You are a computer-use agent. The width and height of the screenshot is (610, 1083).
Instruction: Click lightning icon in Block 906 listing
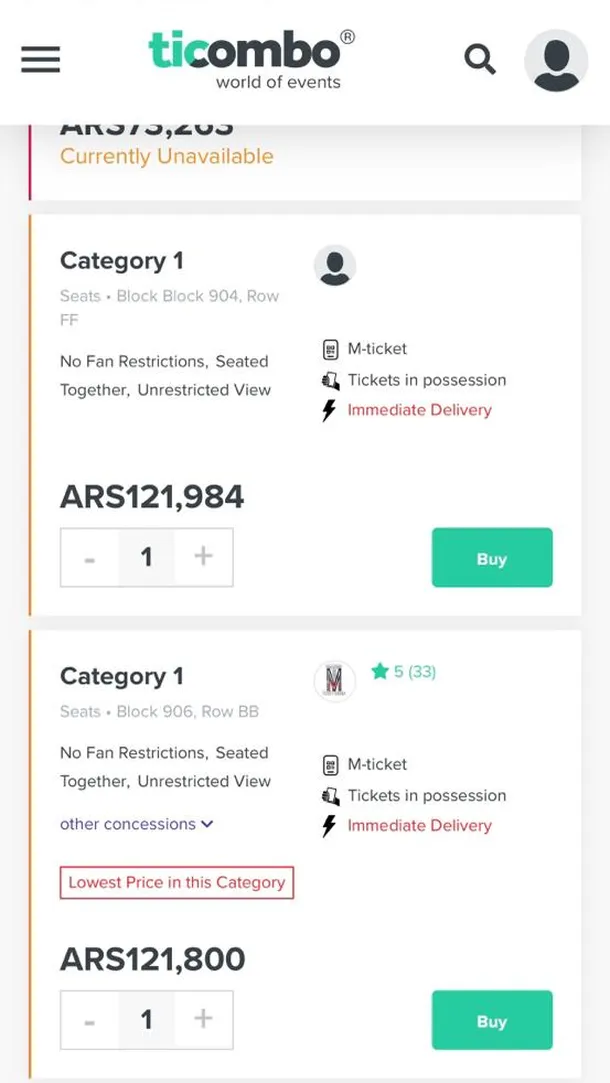point(329,826)
